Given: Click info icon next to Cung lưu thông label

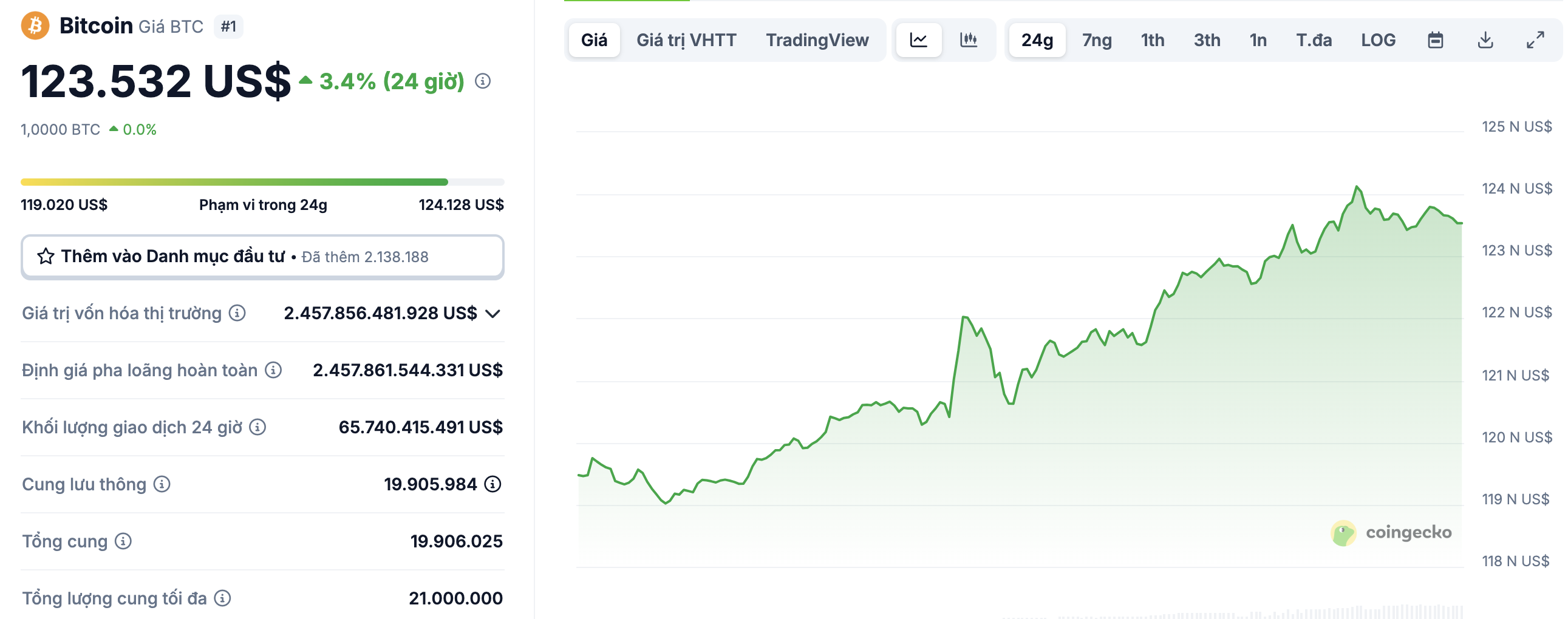Looking at the screenshot, I should [162, 484].
